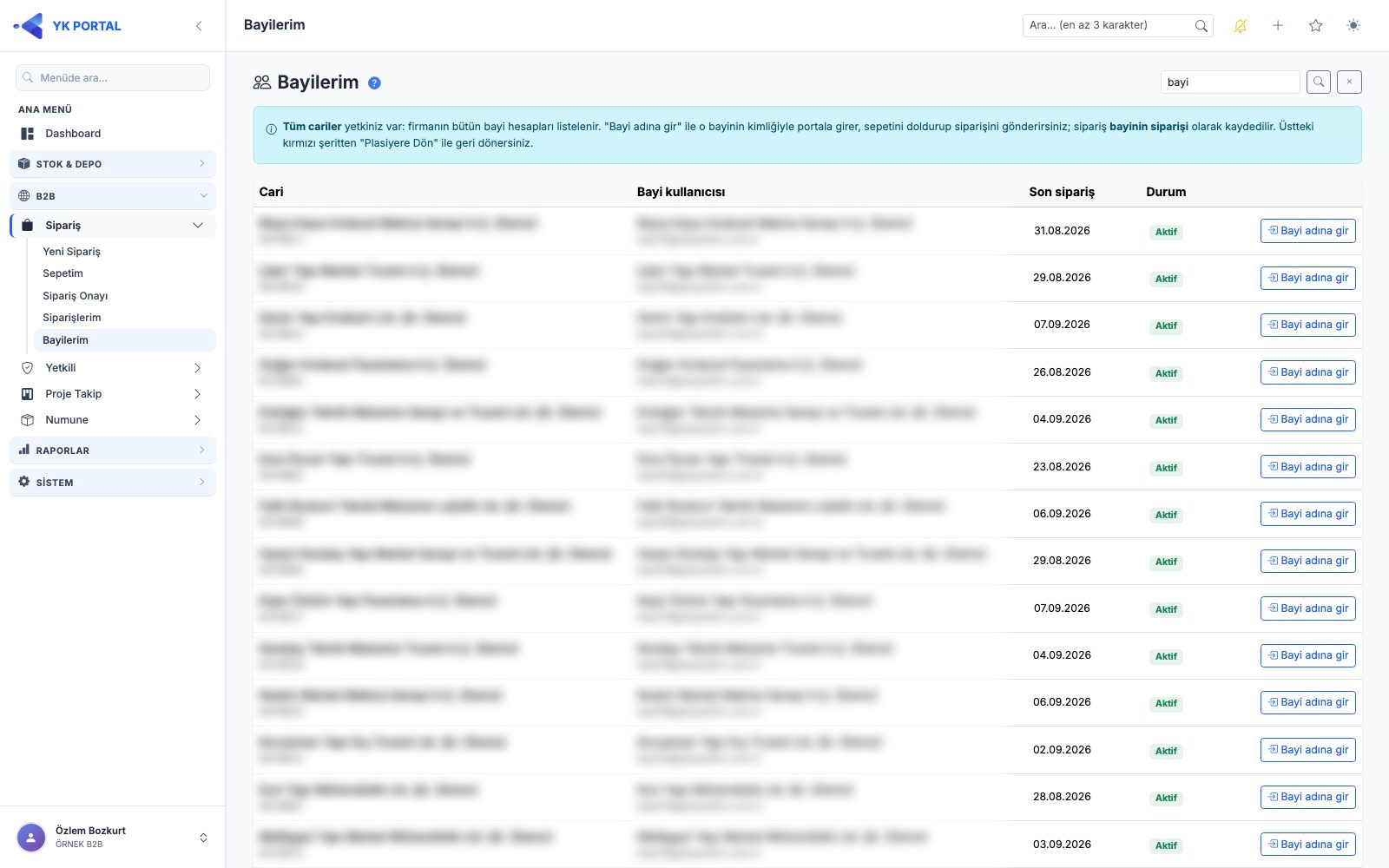Click Bayi adına gir for the 31.08.2026 row
The height and width of the screenshot is (868, 1389).
(1307, 231)
